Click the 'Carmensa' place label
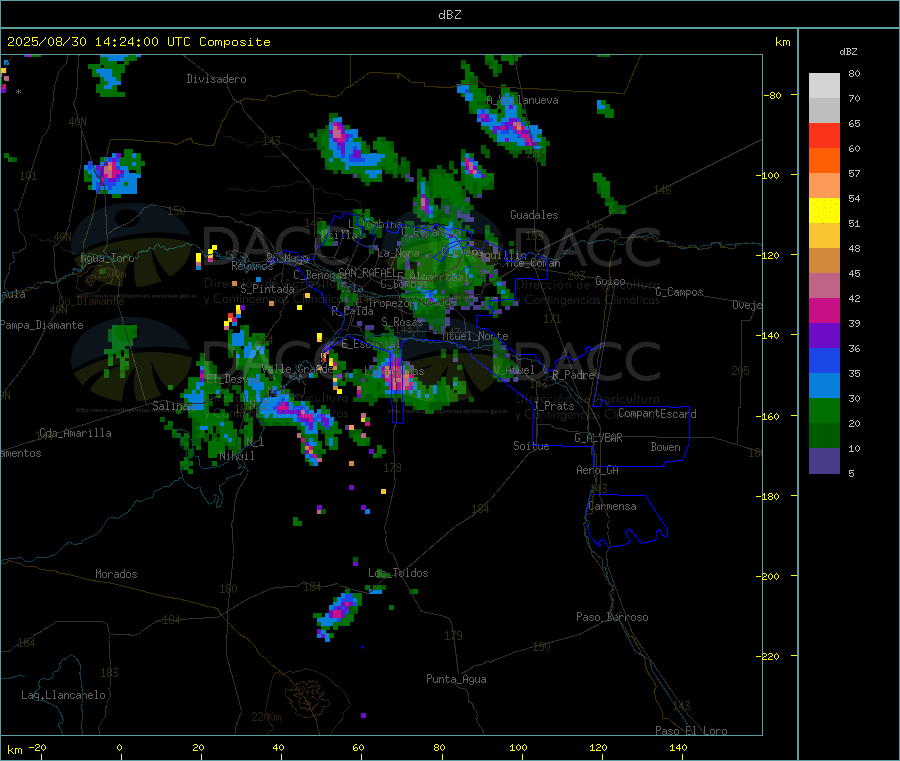900x761 pixels. (612, 506)
